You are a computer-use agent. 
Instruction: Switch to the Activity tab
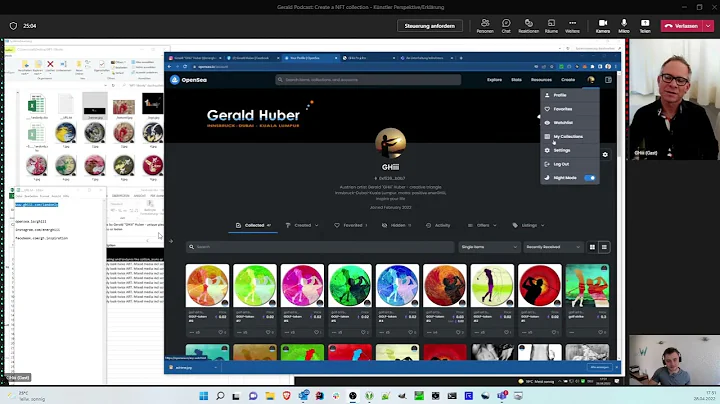(438, 225)
